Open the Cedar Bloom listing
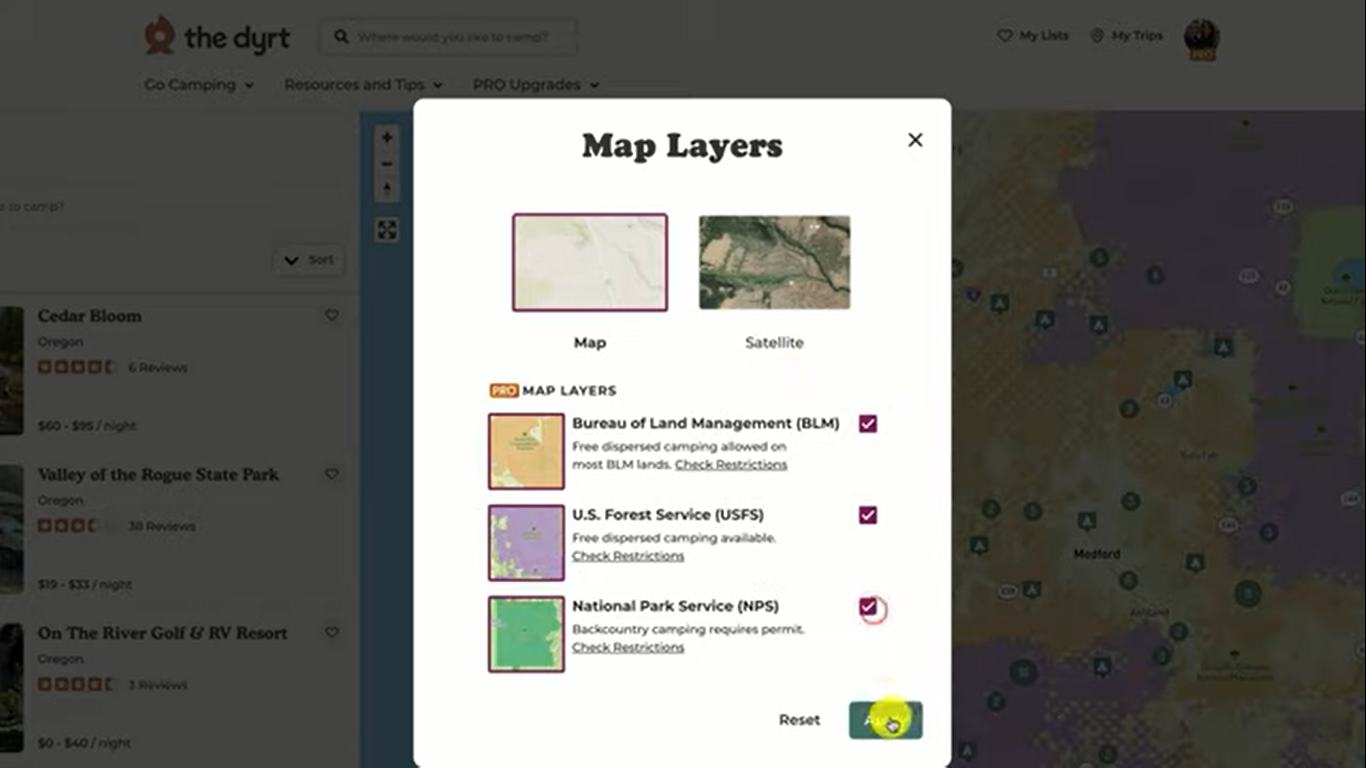The height and width of the screenshot is (768, 1366). pos(89,316)
